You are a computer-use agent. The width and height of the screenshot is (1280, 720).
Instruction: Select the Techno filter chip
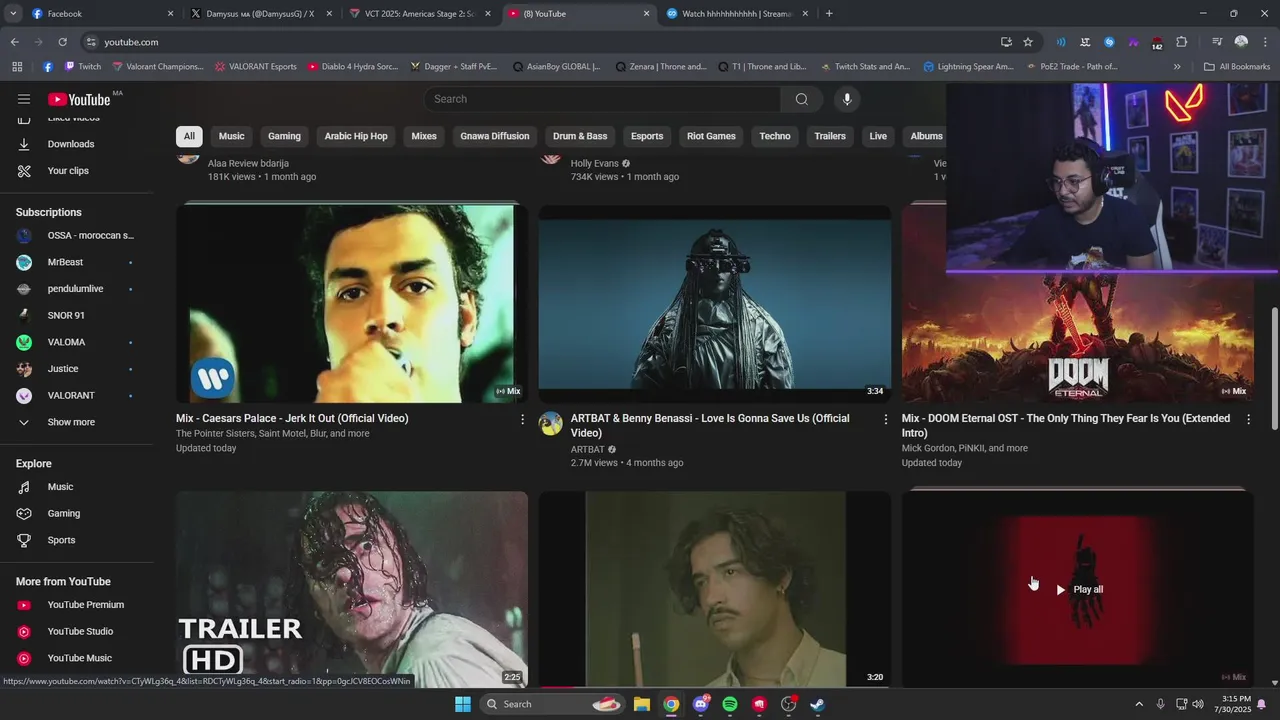click(x=775, y=136)
